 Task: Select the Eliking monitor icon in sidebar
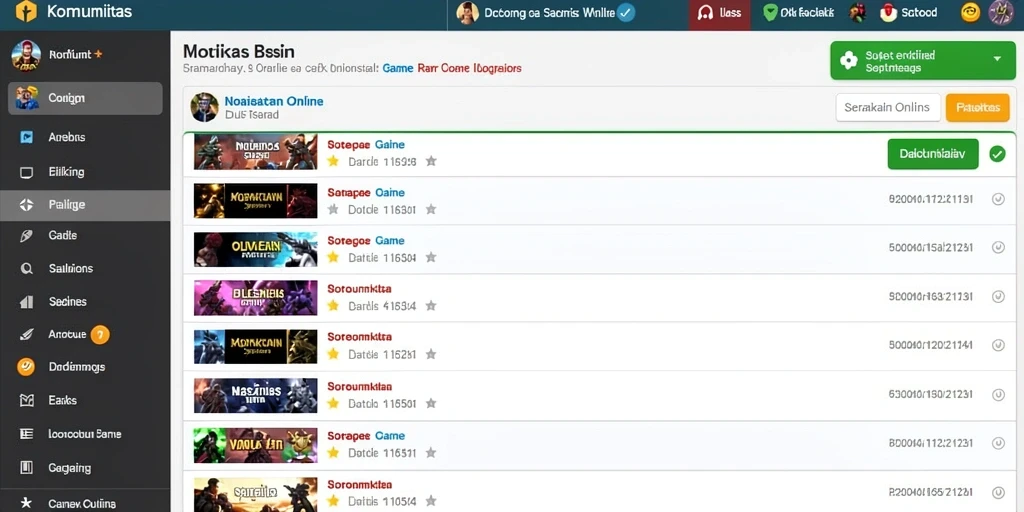26,172
